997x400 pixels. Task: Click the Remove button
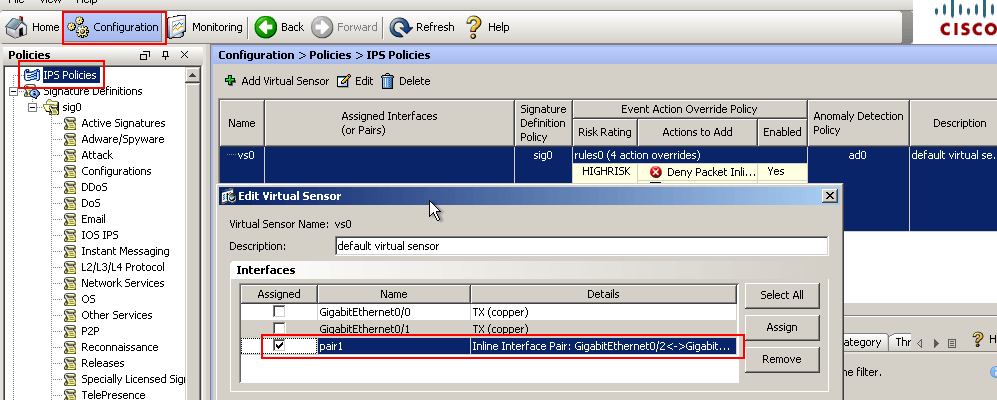(x=781, y=359)
